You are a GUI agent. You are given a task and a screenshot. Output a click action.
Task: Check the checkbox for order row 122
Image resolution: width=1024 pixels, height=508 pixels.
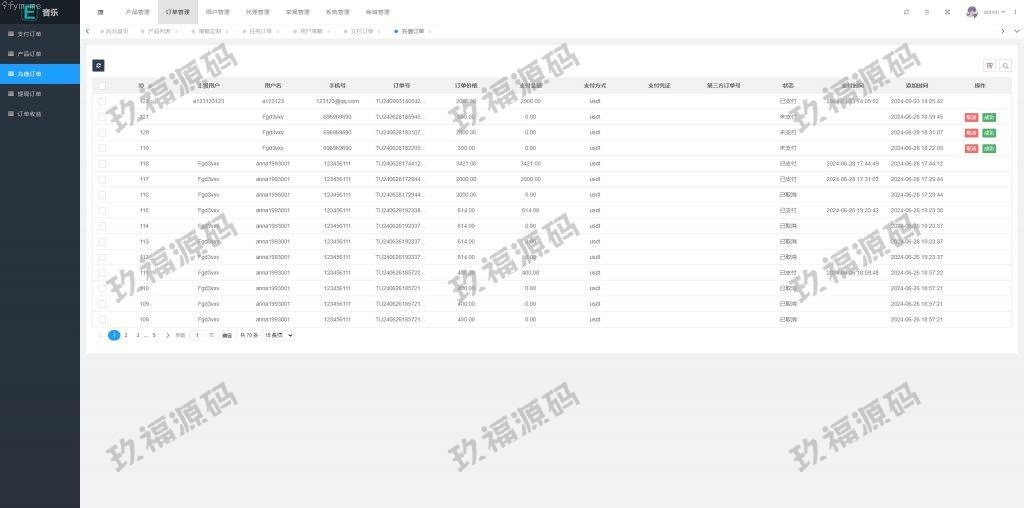point(102,101)
